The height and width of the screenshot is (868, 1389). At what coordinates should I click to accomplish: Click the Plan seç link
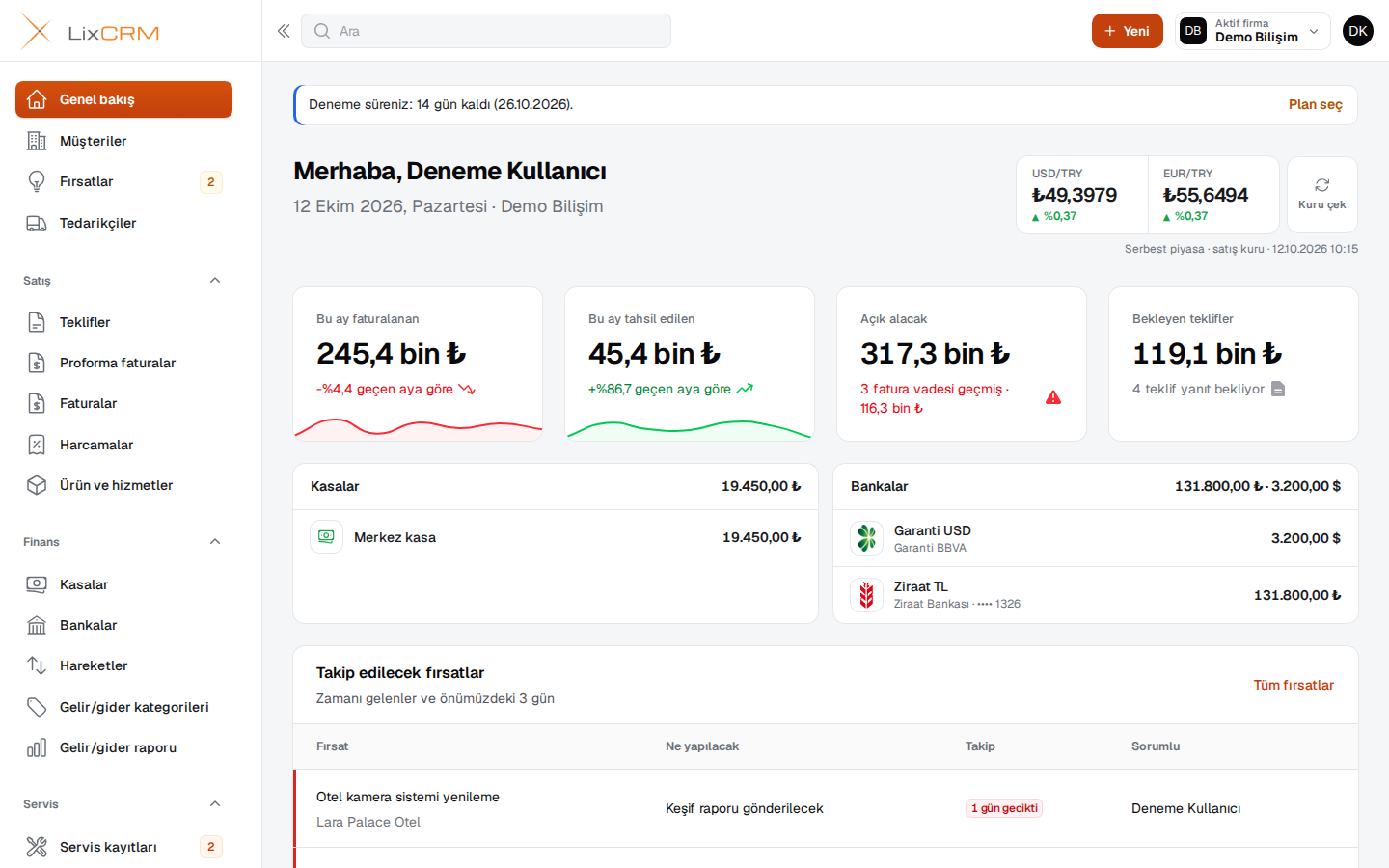pos(1315,104)
